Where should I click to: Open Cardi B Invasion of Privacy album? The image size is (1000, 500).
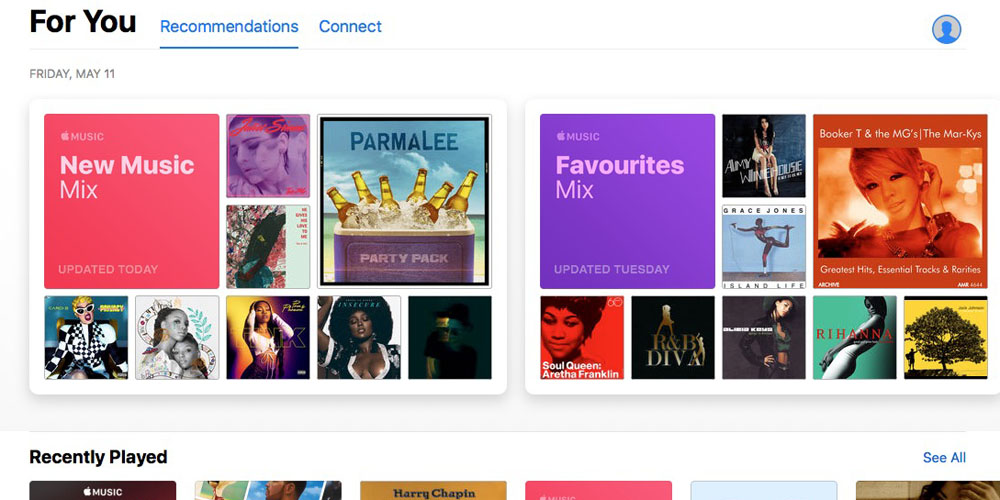[x=86, y=337]
